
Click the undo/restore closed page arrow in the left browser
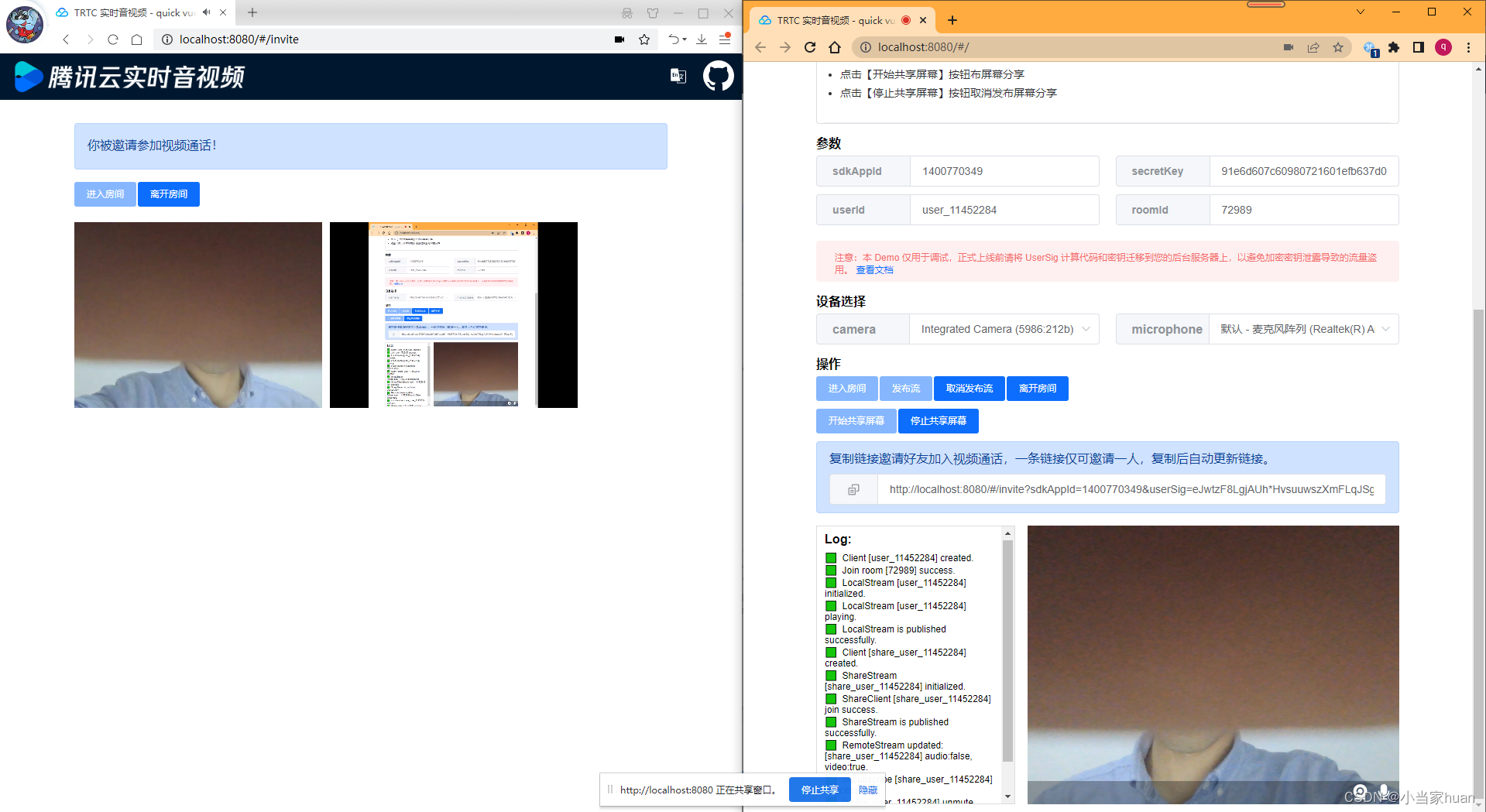(675, 39)
